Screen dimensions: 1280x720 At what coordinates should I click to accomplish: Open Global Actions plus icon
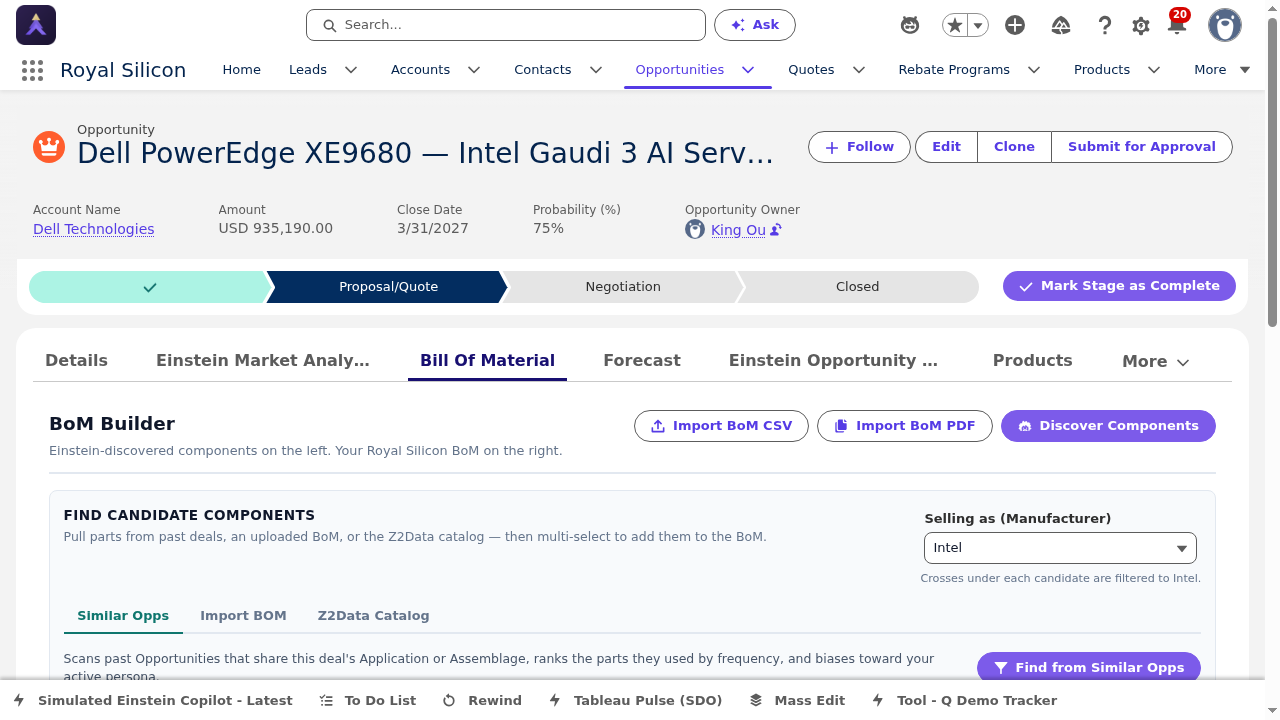[1015, 25]
